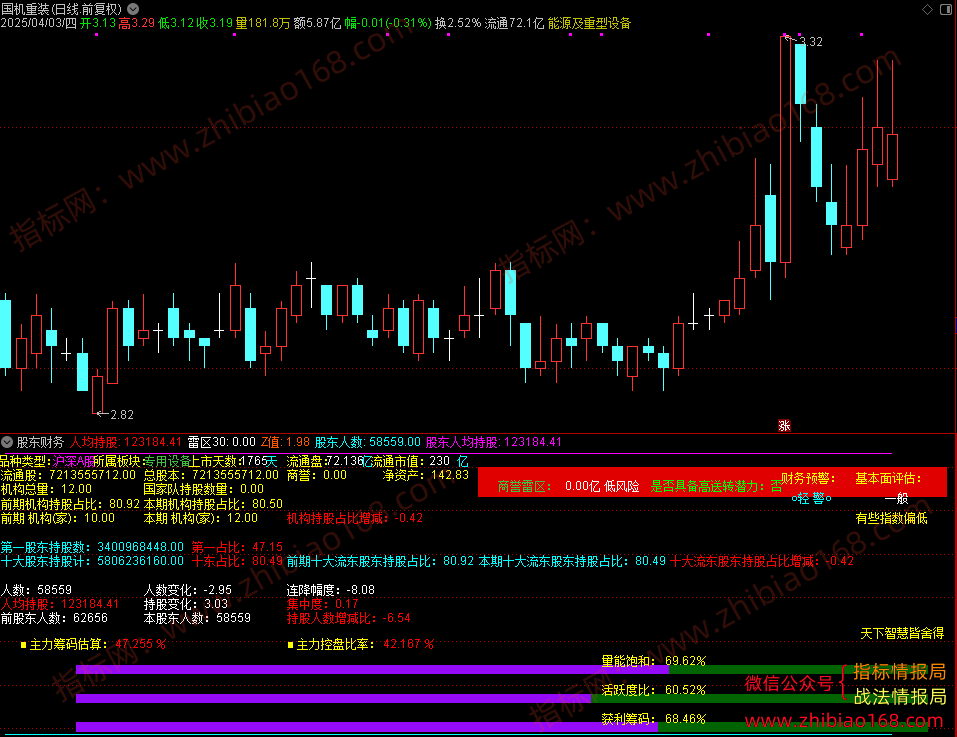The width and height of the screenshot is (957, 737).
Task: Click the 专用设备 sector label
Action: [167, 461]
